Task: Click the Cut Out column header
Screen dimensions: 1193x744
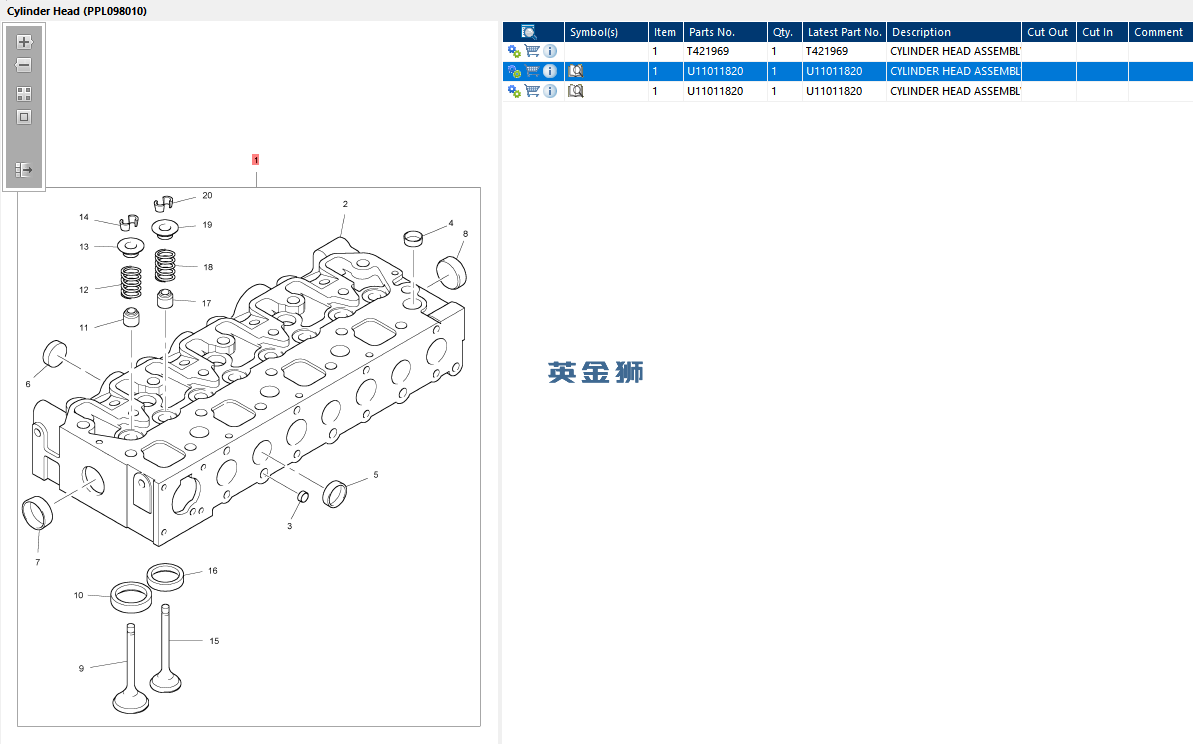Action: (x=1048, y=32)
